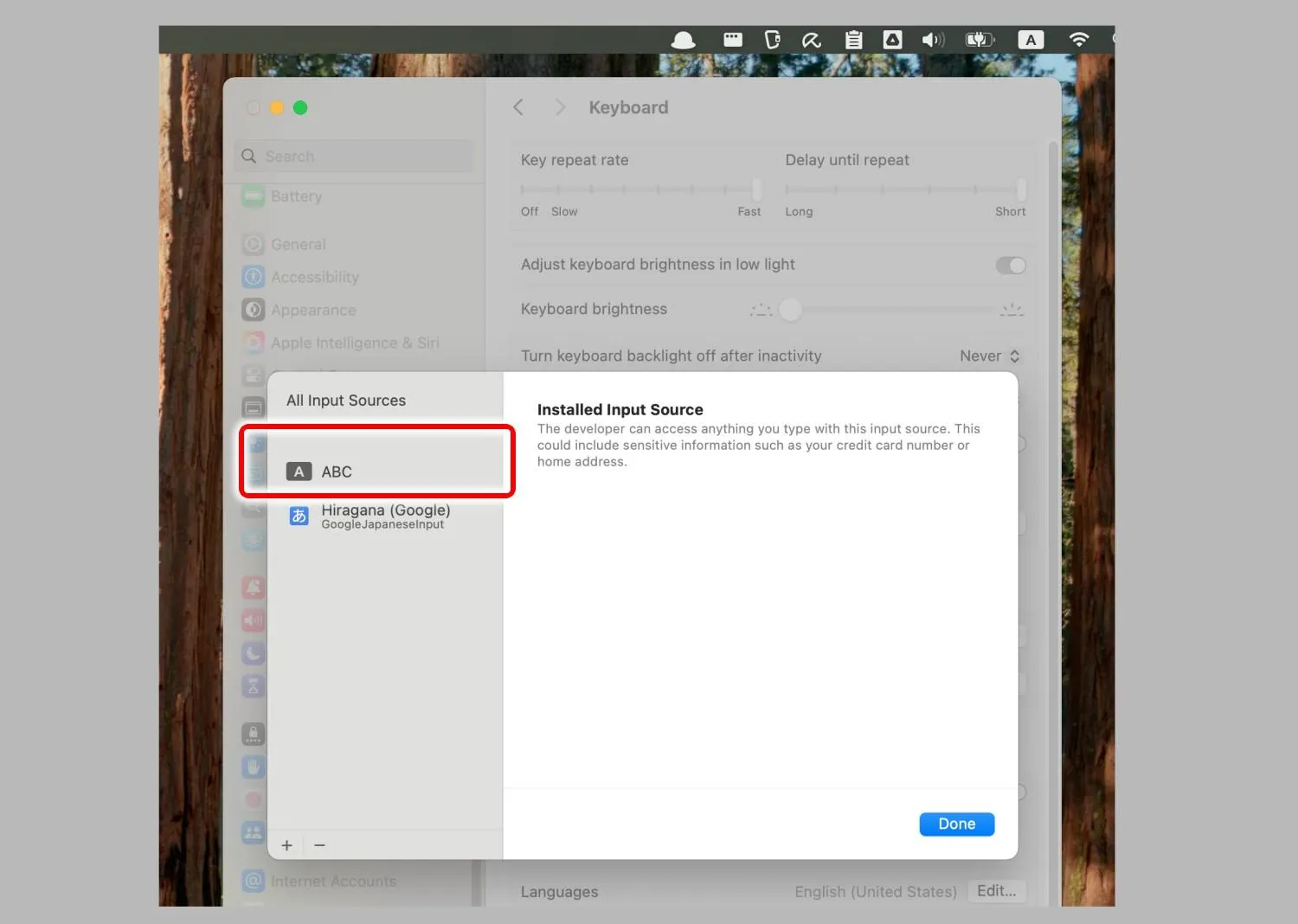
Task: Open the input source menu bar icon
Action: tap(1030, 40)
